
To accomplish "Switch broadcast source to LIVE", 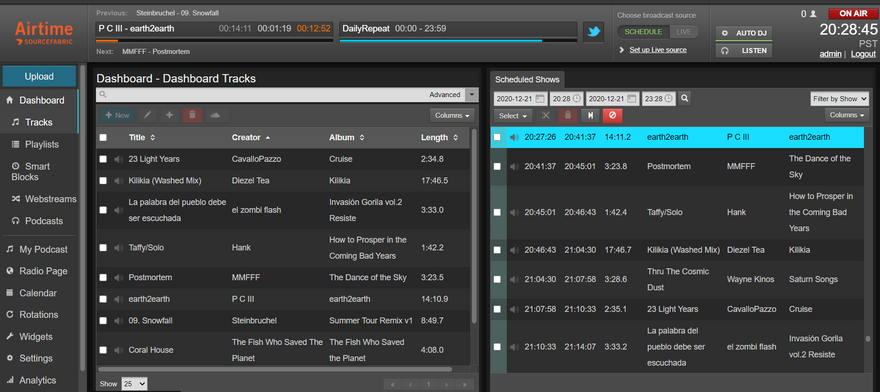I will click(684, 32).
